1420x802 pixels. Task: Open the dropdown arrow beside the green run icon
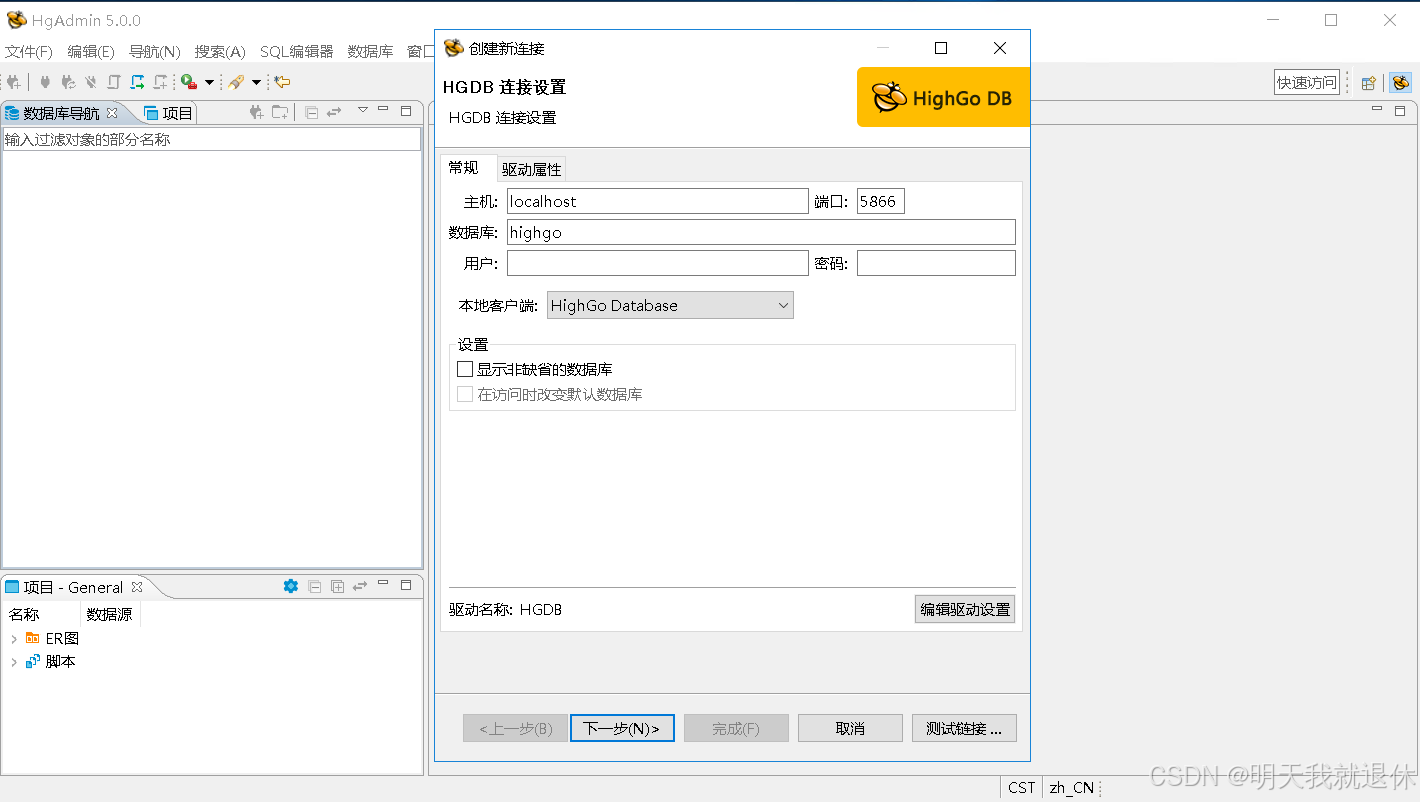[209, 82]
